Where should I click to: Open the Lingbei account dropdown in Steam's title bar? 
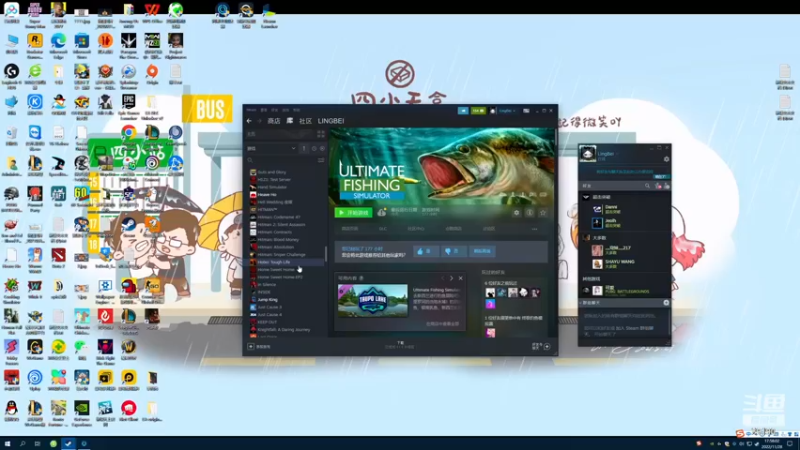point(507,111)
